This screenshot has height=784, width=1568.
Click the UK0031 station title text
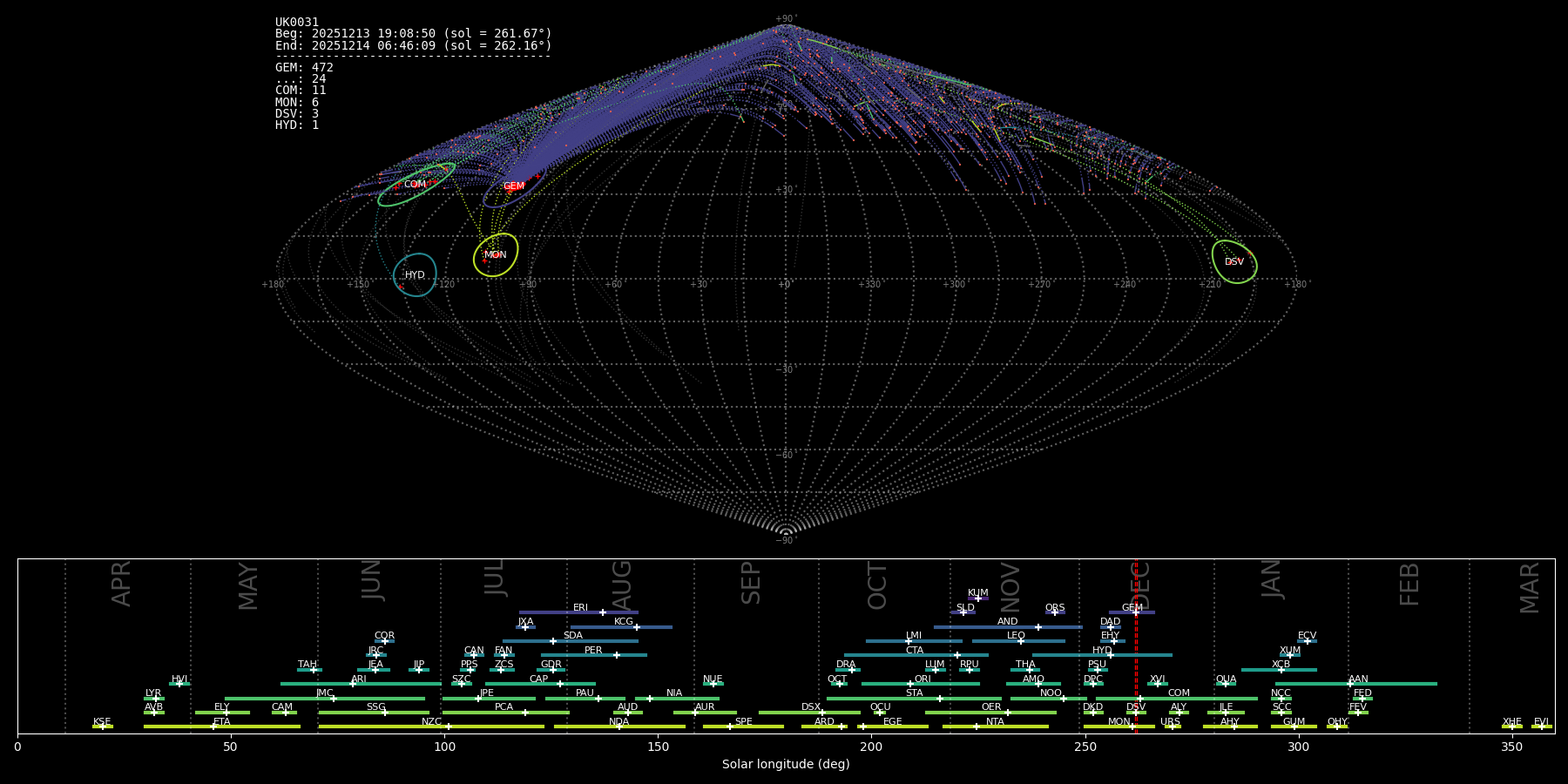(297, 22)
